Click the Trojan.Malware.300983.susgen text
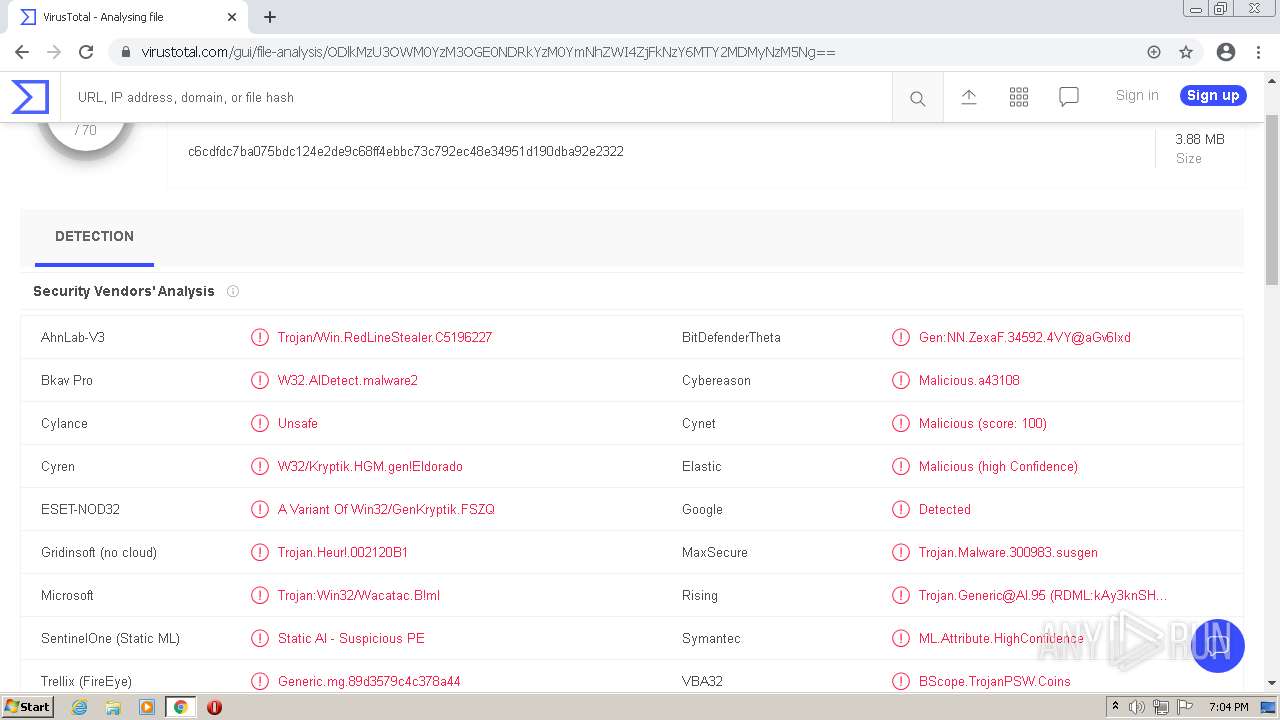This screenshot has height=720, width=1280. click(x=1008, y=552)
